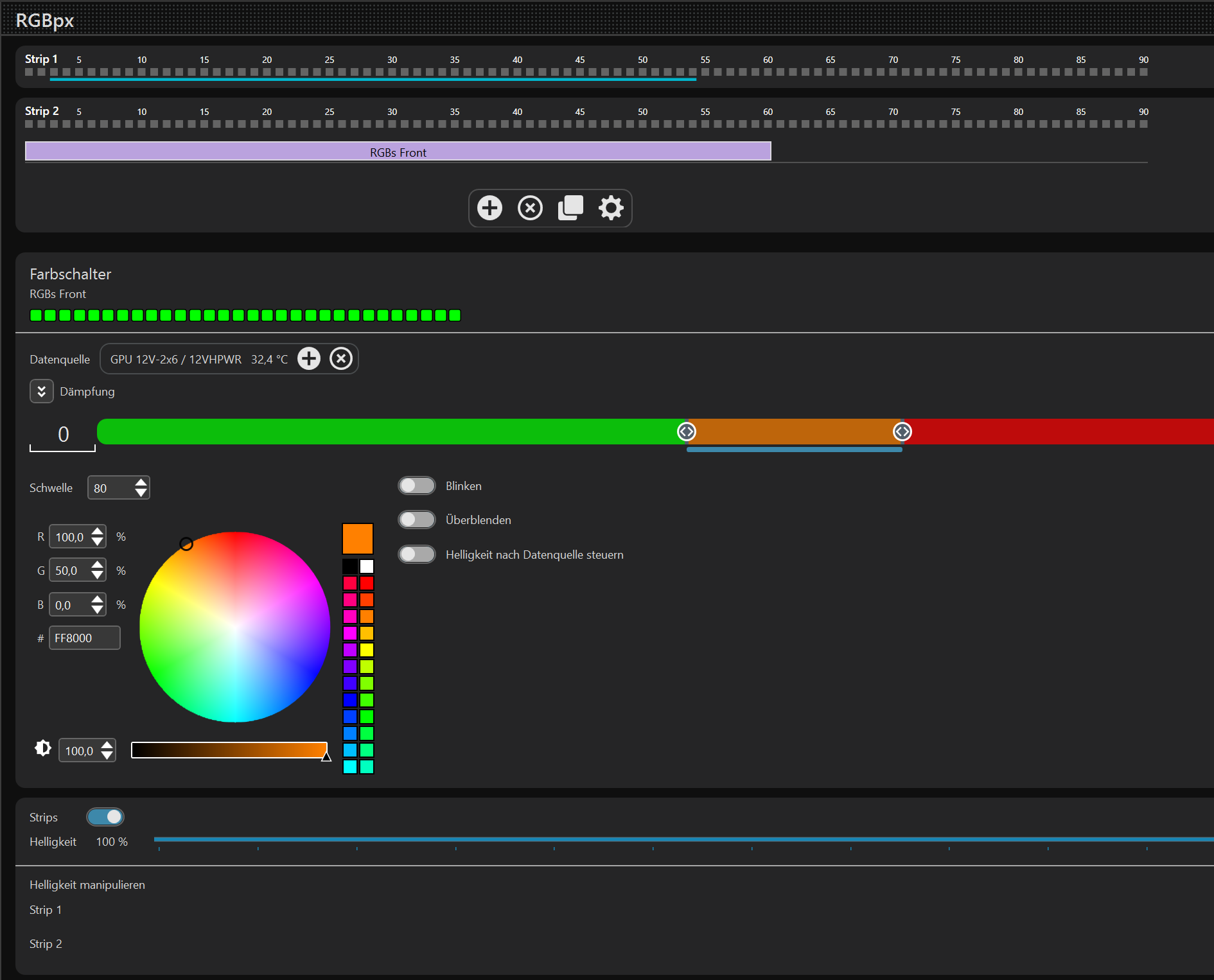Image resolution: width=1214 pixels, height=980 pixels.
Task: Click the Farbschalter heading
Action: (x=71, y=274)
